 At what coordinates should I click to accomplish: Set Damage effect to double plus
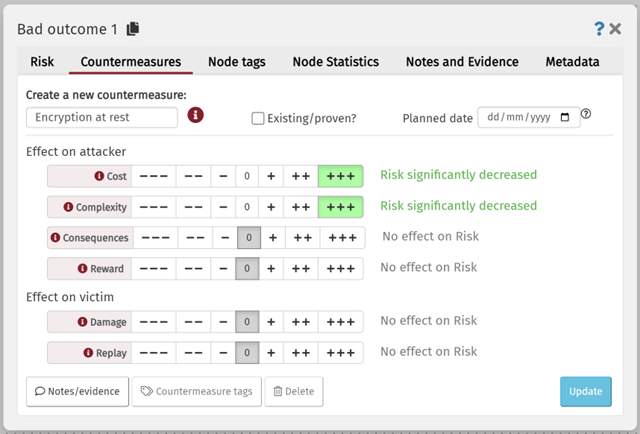point(299,322)
